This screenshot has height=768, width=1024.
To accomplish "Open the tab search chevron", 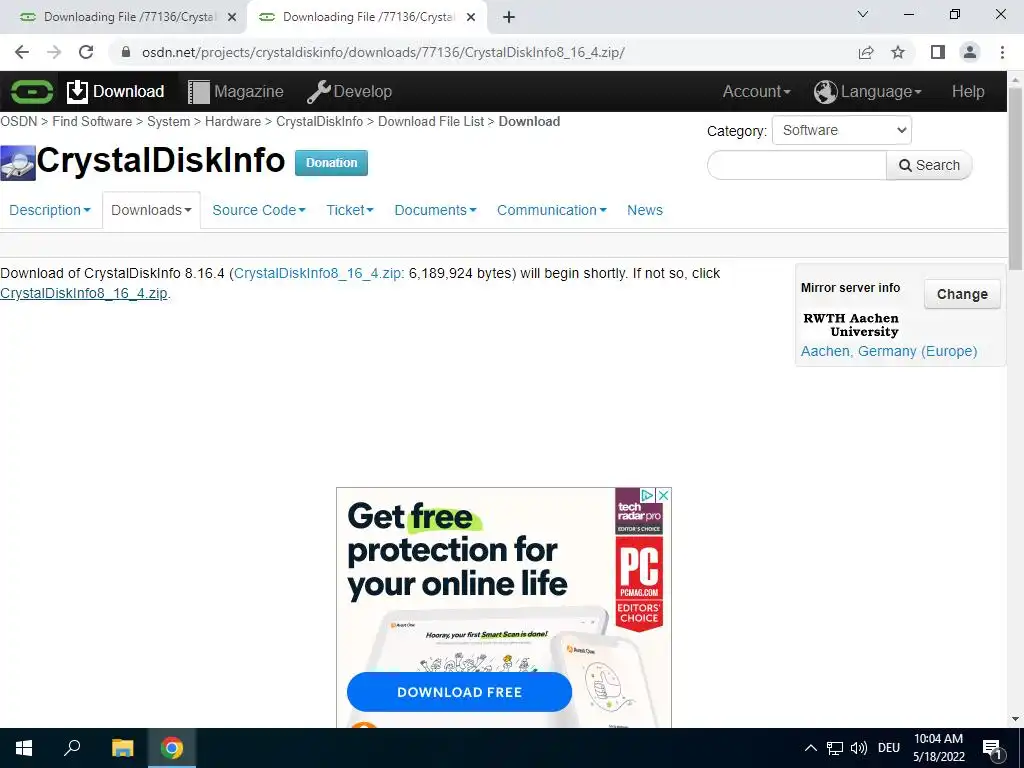I will (x=863, y=14).
